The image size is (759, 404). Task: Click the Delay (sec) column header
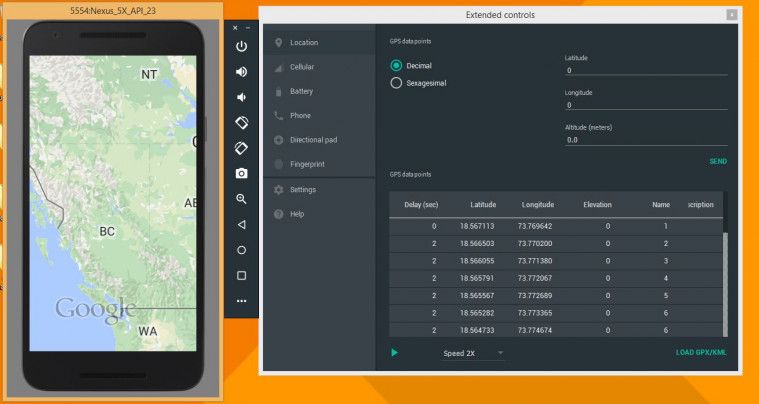(421, 205)
